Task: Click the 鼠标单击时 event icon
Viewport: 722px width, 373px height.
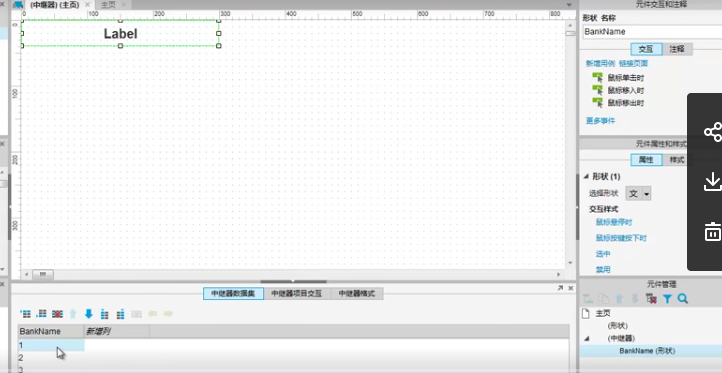Action: click(597, 77)
